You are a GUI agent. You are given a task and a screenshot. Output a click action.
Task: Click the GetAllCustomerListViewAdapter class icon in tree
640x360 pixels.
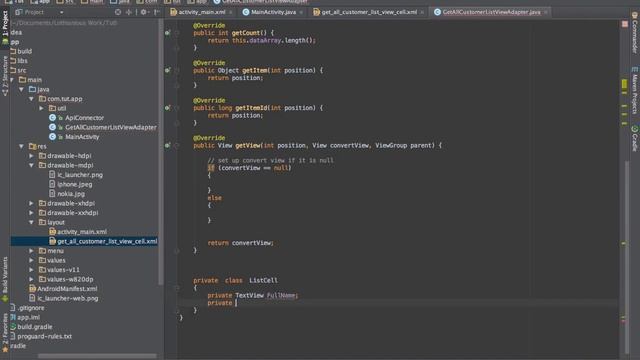52,127
